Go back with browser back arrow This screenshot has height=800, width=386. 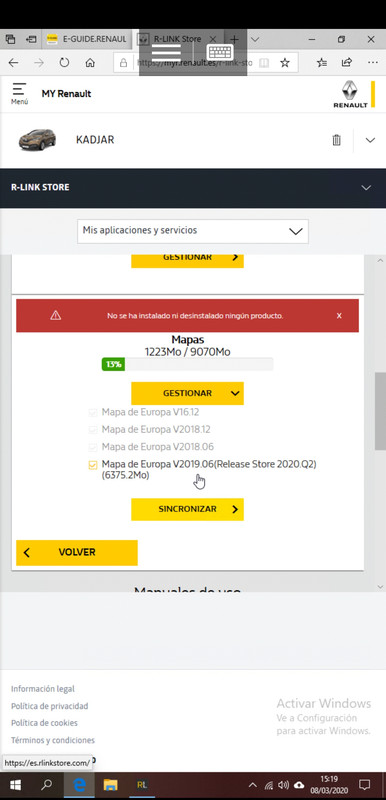click(13, 63)
